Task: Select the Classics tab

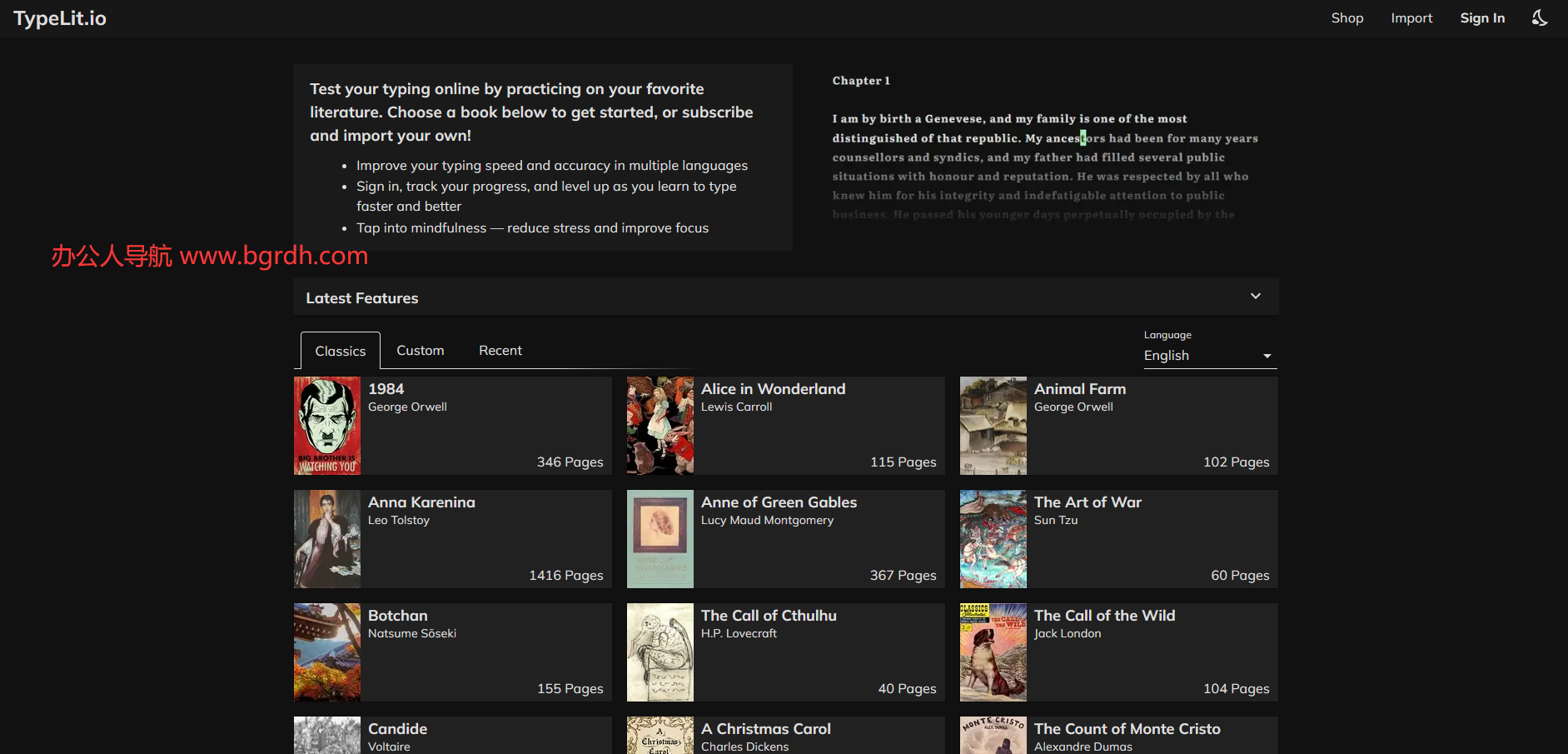Action: click(x=340, y=351)
